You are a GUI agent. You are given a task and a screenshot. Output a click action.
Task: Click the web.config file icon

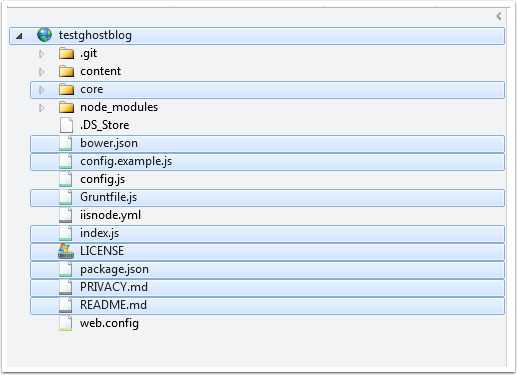coord(66,323)
